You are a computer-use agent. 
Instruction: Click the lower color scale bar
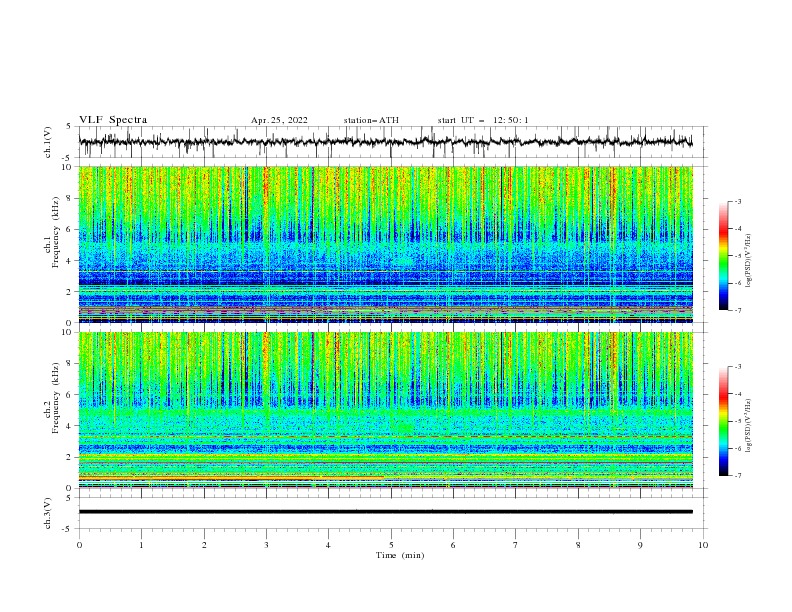(723, 421)
